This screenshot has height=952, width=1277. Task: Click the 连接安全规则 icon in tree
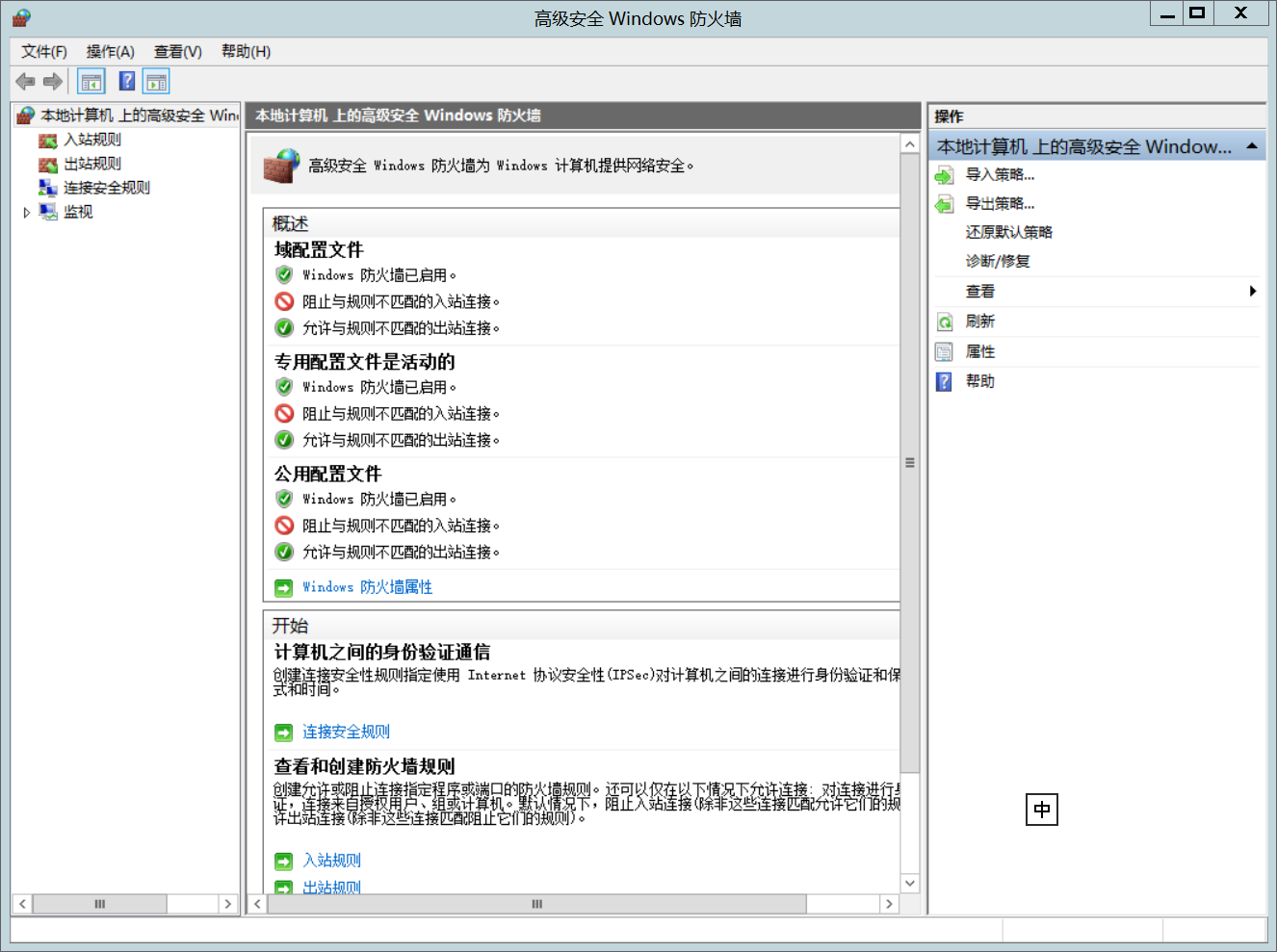point(47,188)
